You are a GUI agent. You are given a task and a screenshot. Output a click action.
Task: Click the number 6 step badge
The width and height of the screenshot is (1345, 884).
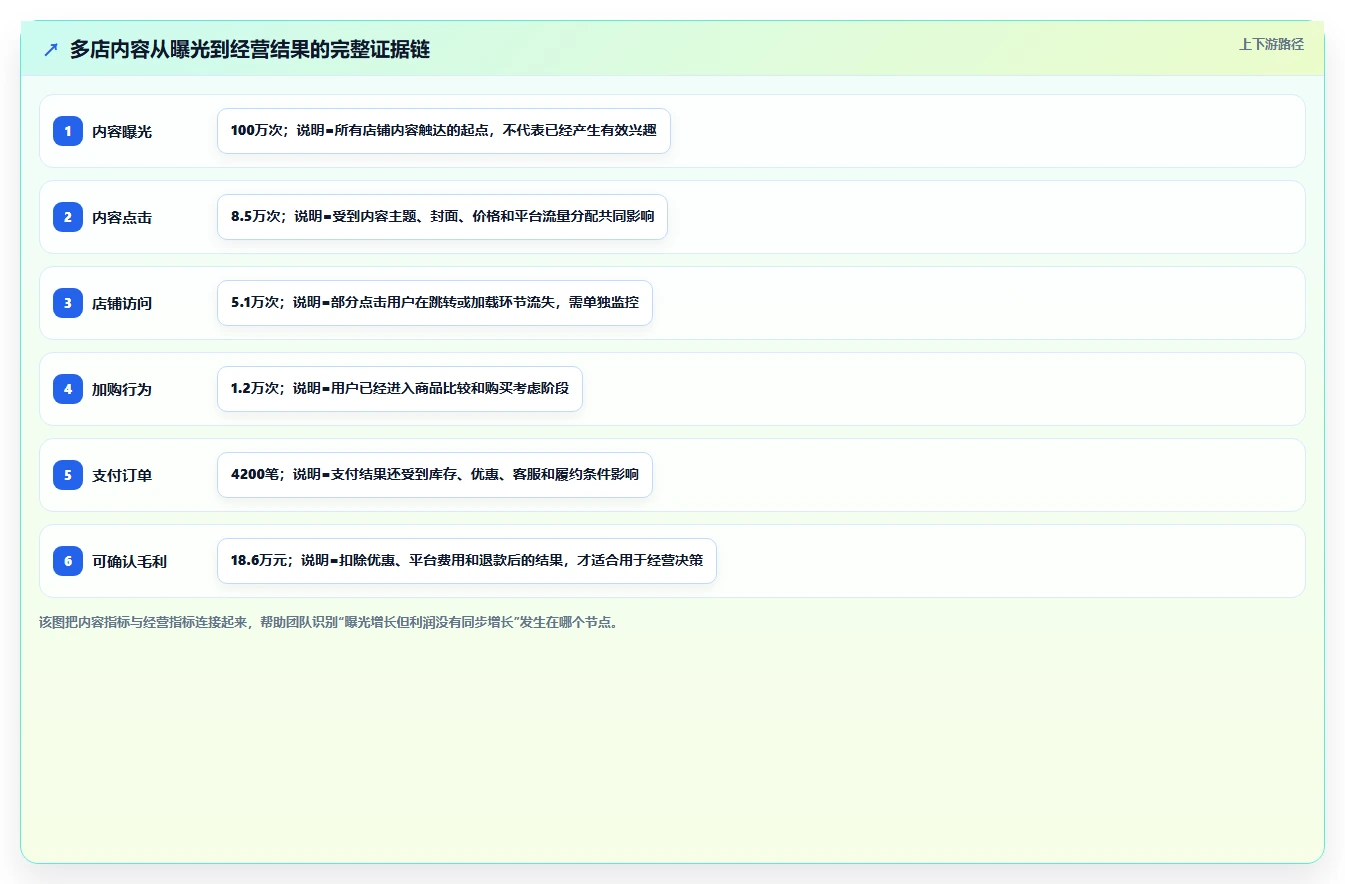(68, 561)
